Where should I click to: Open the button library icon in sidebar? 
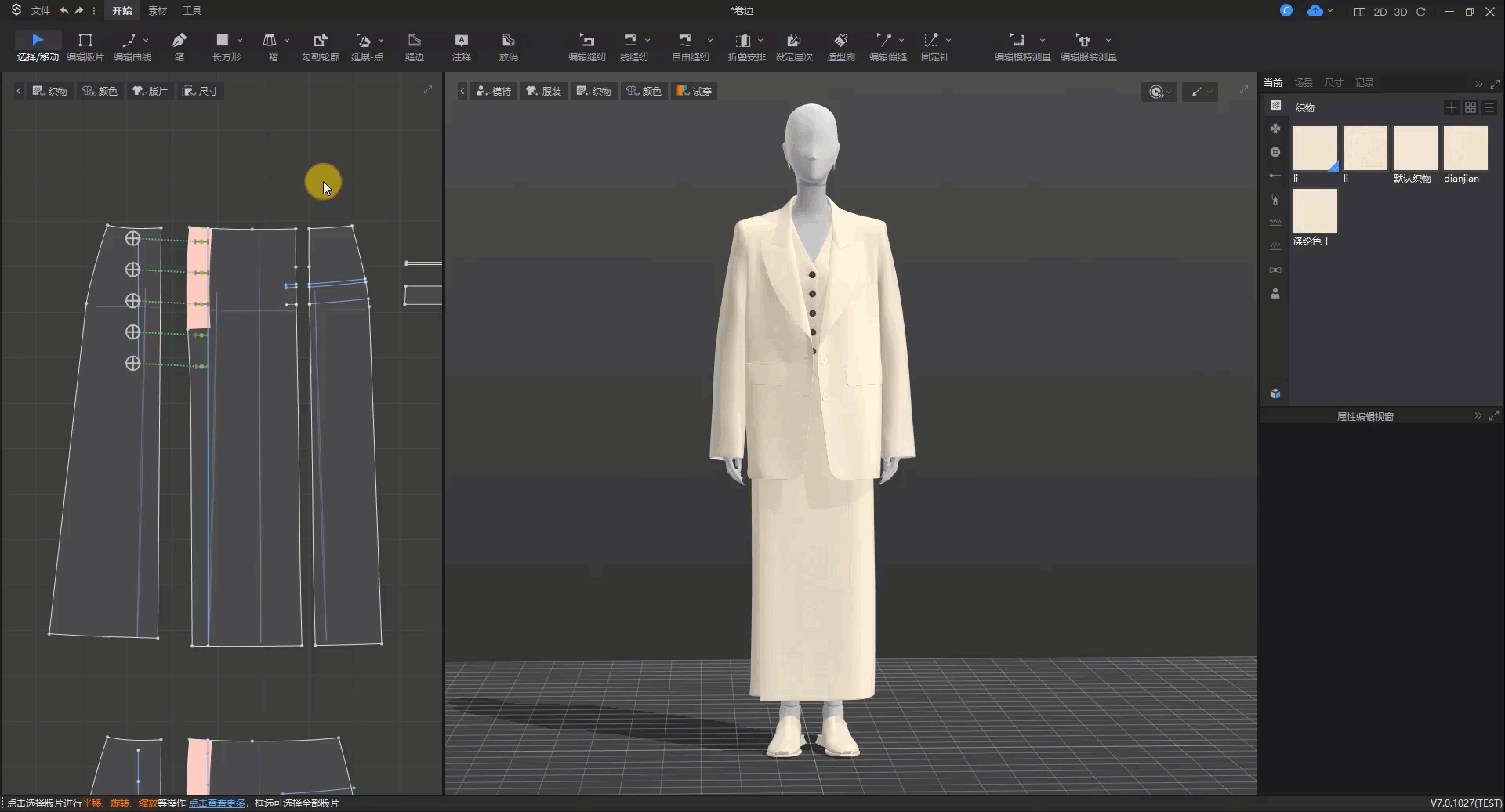tap(1275, 152)
